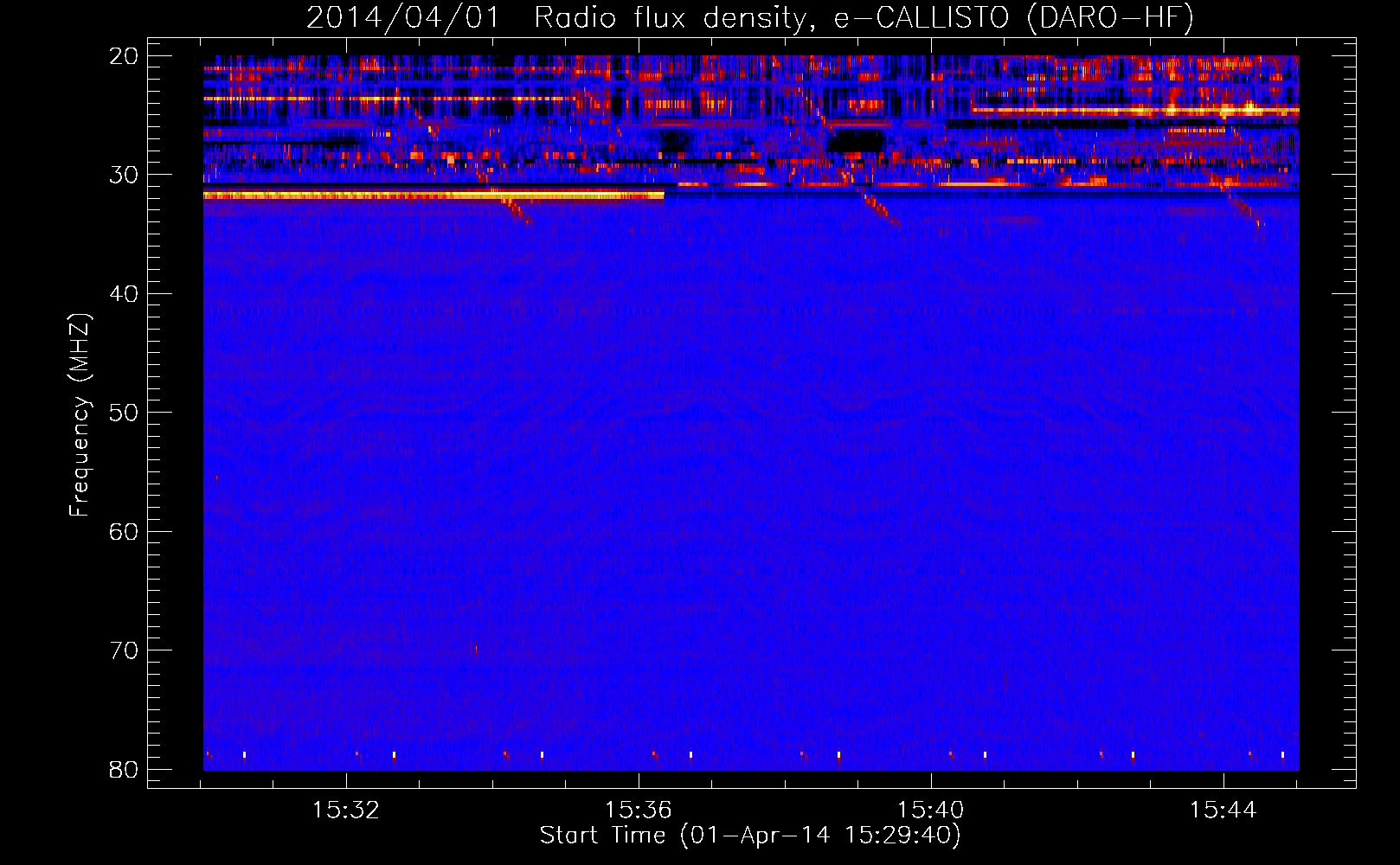Screen dimensions: 1400x865
Task: Click the 40 frequency tick label
Action: click(124, 294)
